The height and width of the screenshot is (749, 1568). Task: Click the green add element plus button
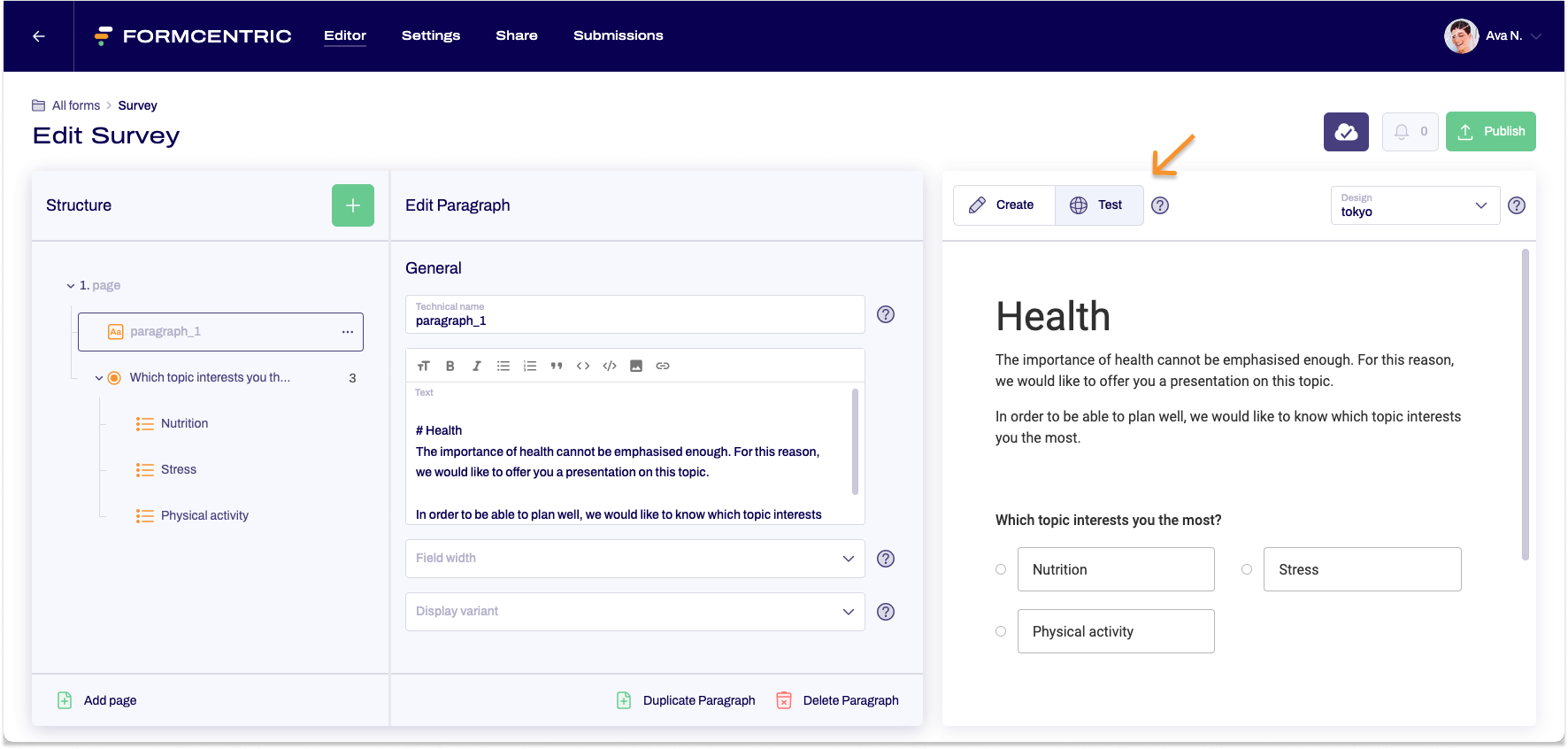(352, 205)
